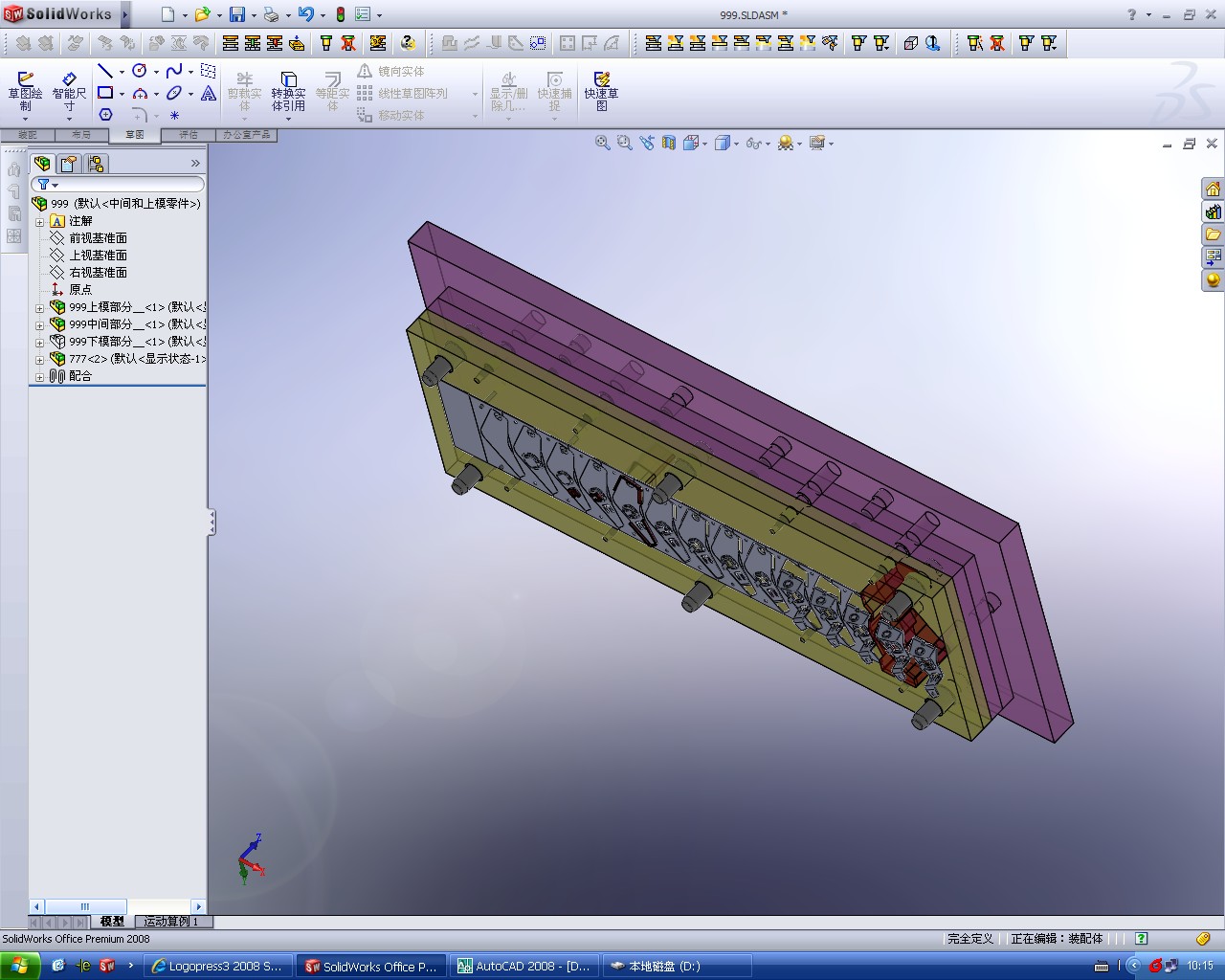This screenshot has width=1225, height=980.
Task: Click the Section View icon
Action: (x=669, y=143)
